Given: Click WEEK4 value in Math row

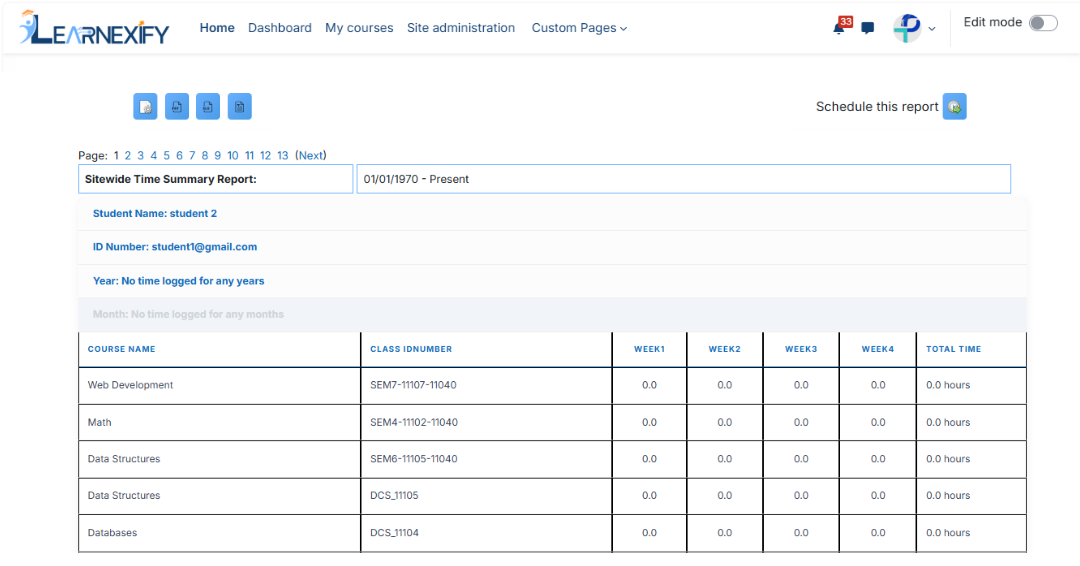Looking at the screenshot, I should point(878,422).
